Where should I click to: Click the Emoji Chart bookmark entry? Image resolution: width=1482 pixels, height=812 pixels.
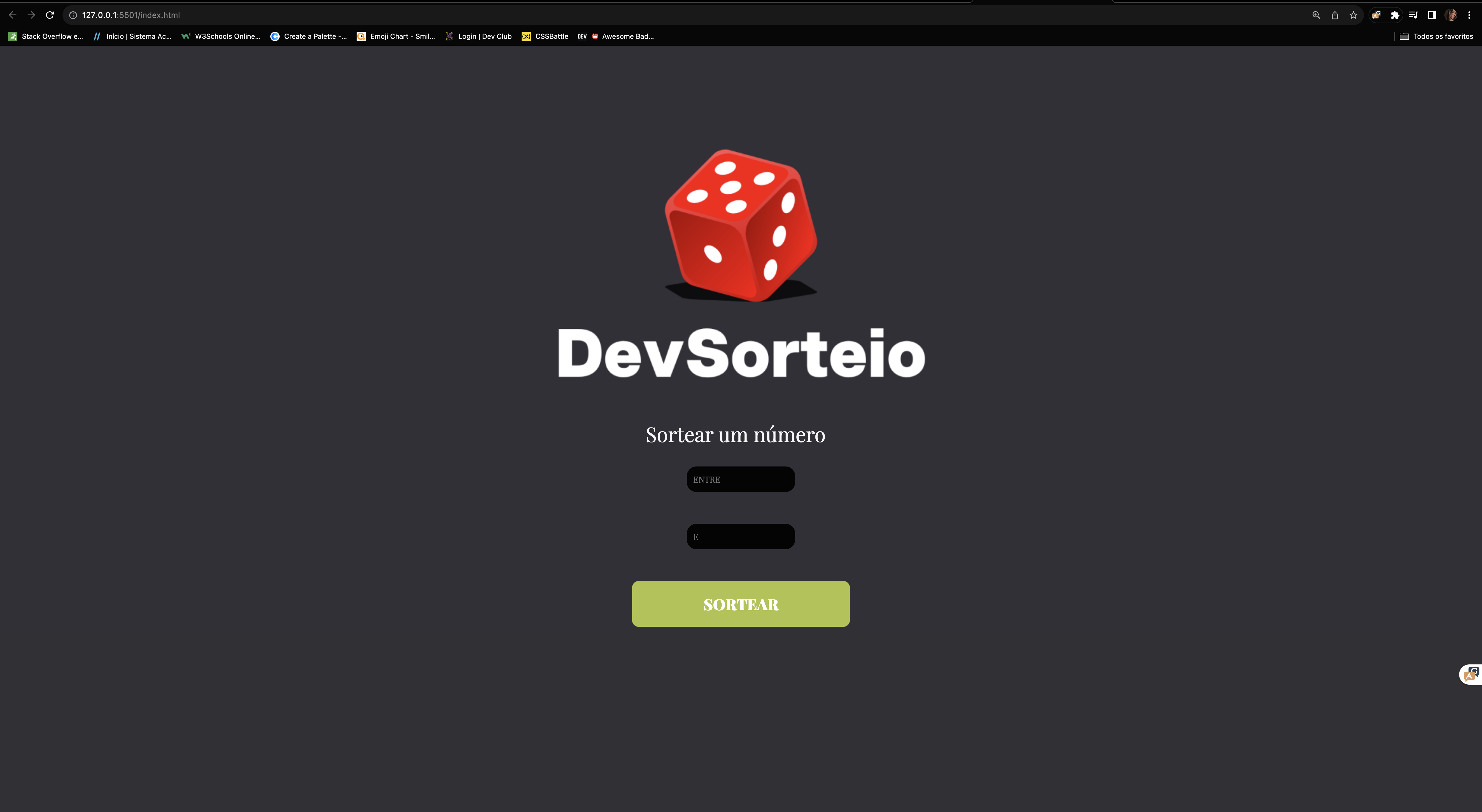pos(396,36)
